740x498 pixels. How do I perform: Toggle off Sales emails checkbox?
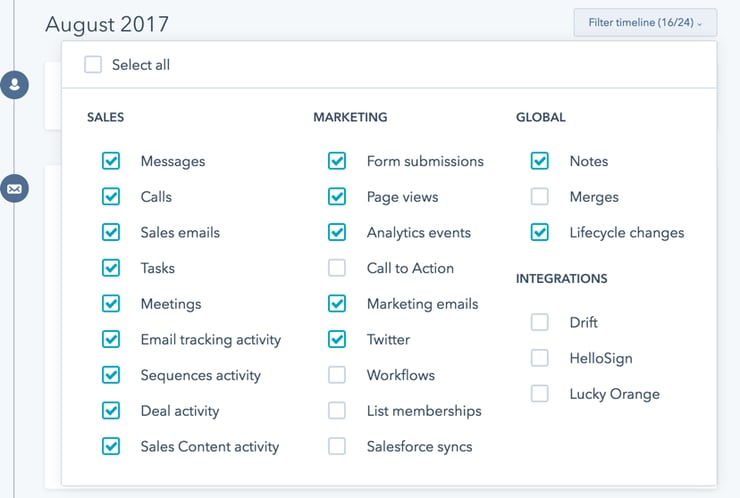(x=111, y=233)
